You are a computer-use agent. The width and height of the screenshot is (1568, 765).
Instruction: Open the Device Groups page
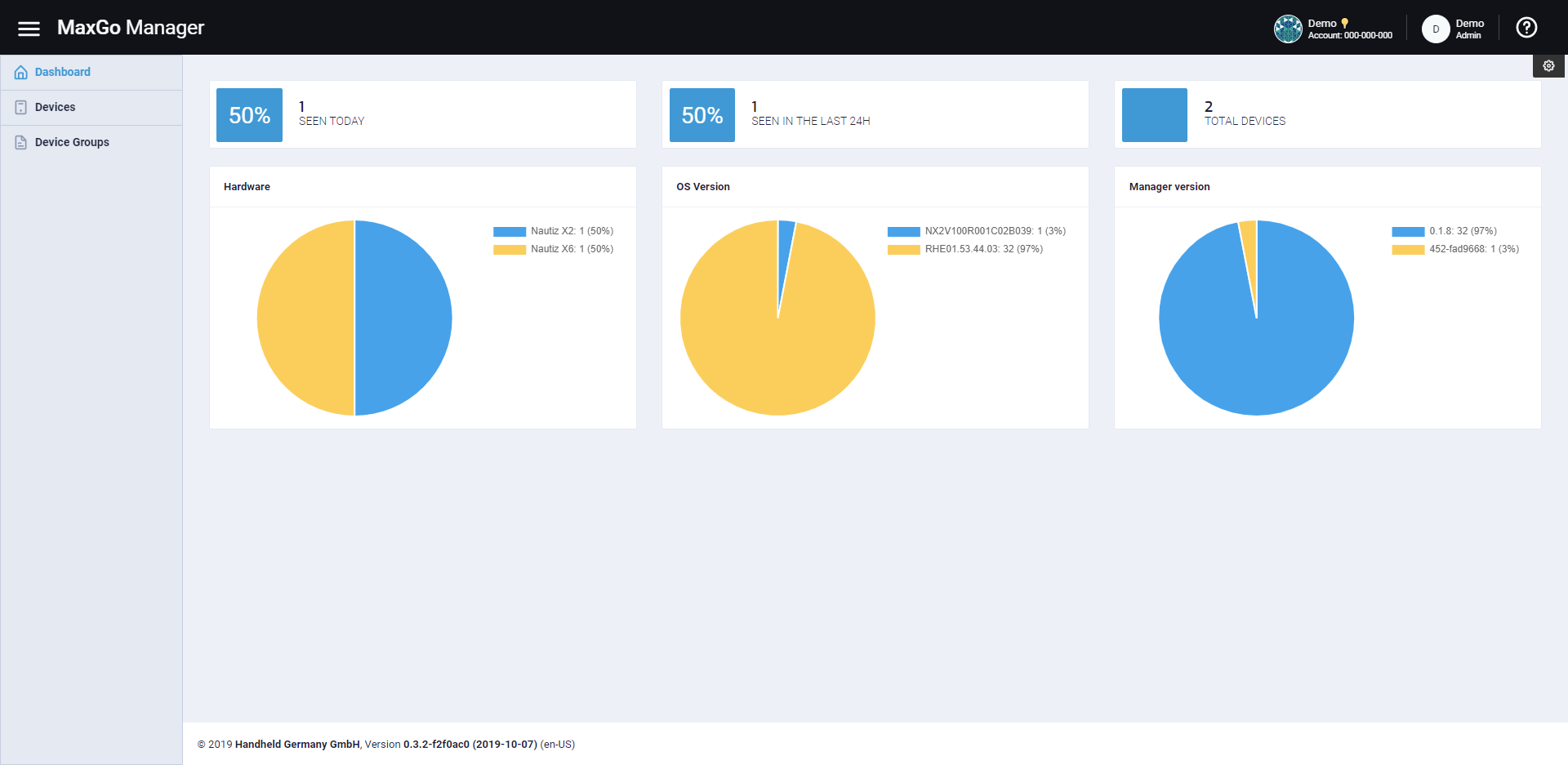tap(72, 142)
